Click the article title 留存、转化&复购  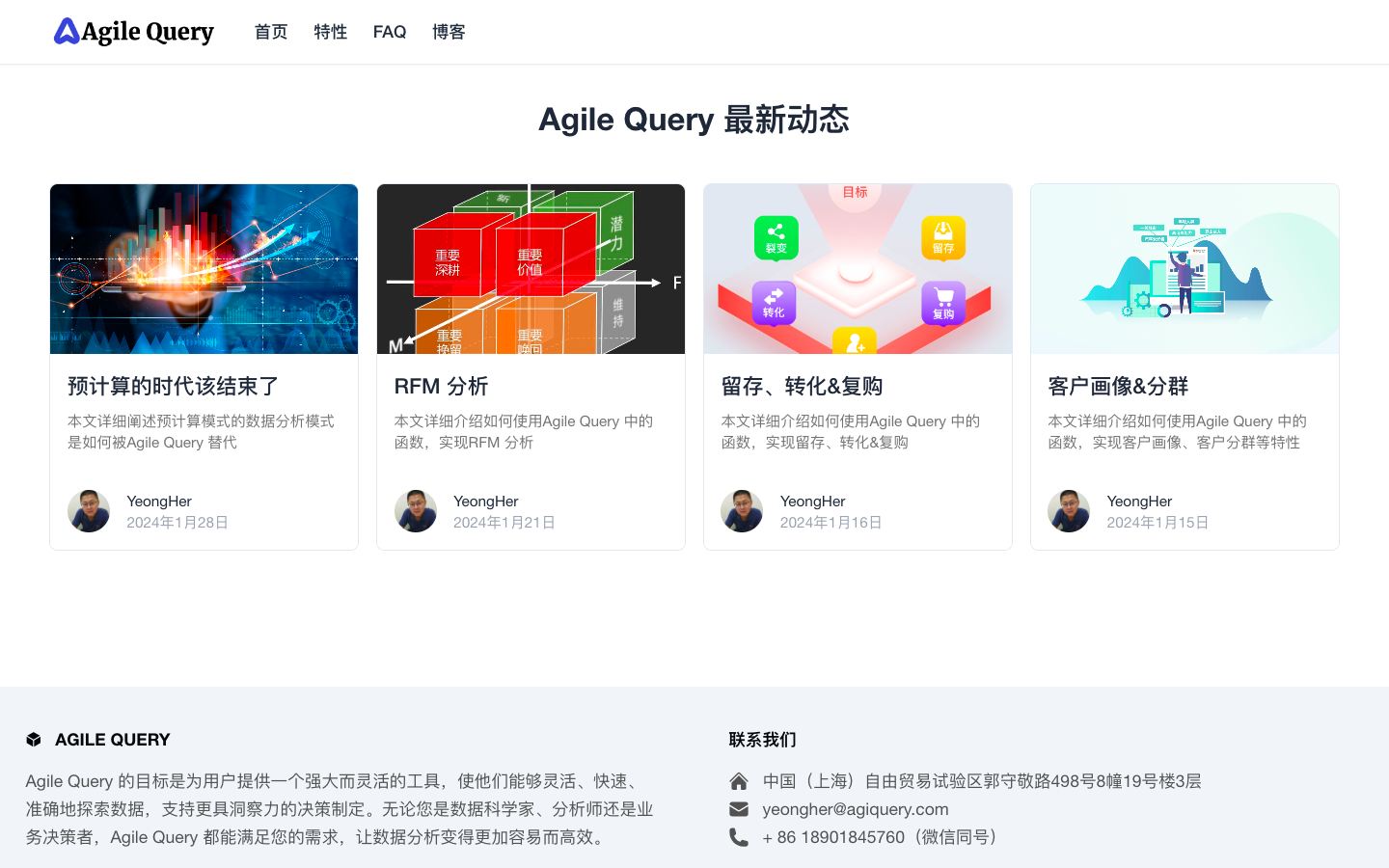802,386
